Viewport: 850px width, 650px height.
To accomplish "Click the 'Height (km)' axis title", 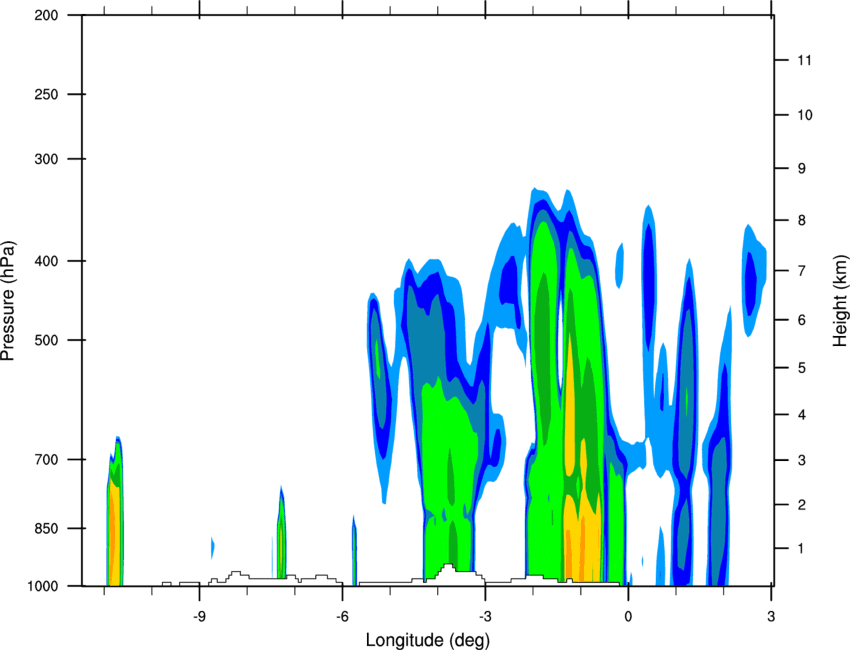I will tap(841, 300).
